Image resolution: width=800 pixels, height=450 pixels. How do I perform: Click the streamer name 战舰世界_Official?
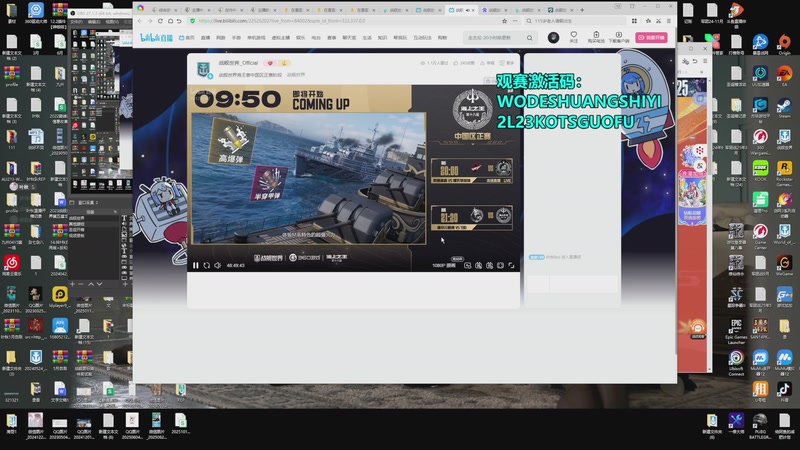(238, 63)
